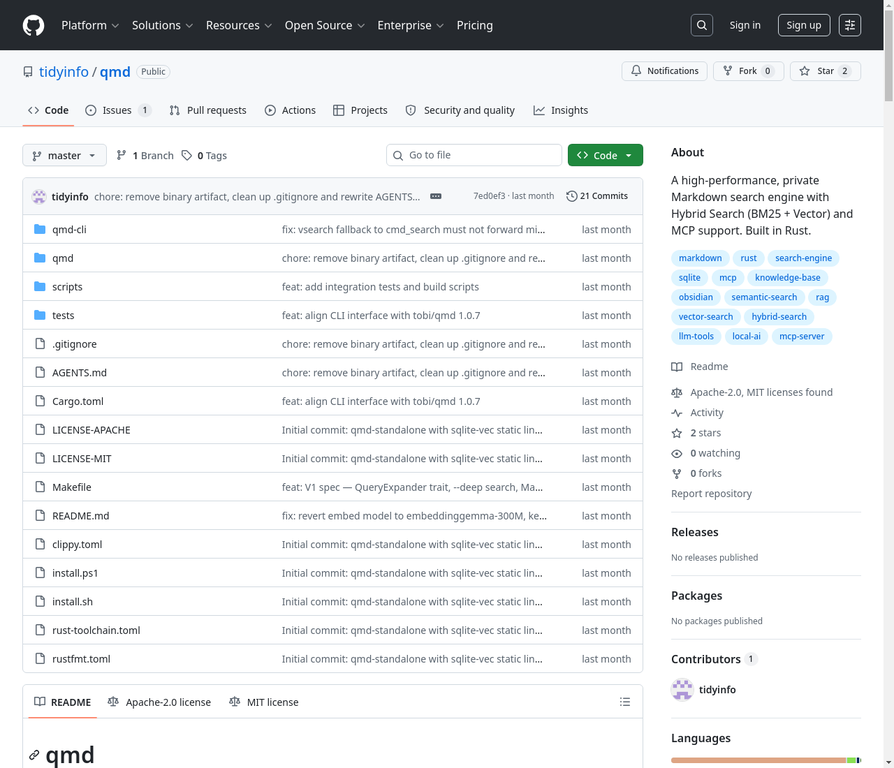This screenshot has width=894, height=768.
Task: Click the notifications bell icon
Action: [x=636, y=71]
